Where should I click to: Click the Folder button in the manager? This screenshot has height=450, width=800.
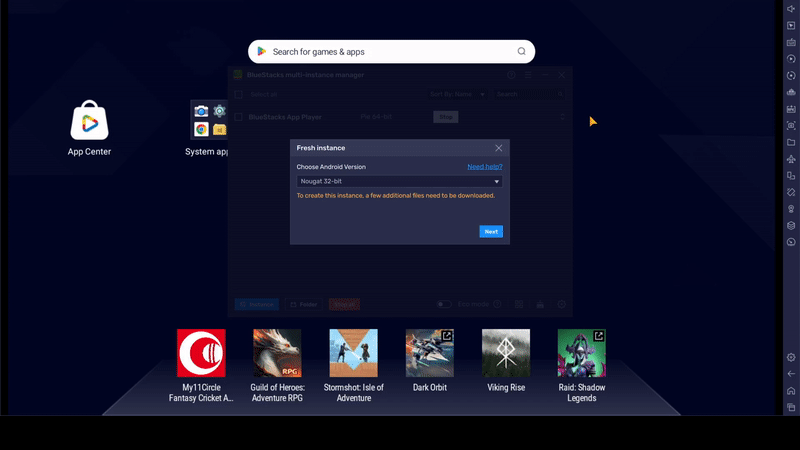304,305
